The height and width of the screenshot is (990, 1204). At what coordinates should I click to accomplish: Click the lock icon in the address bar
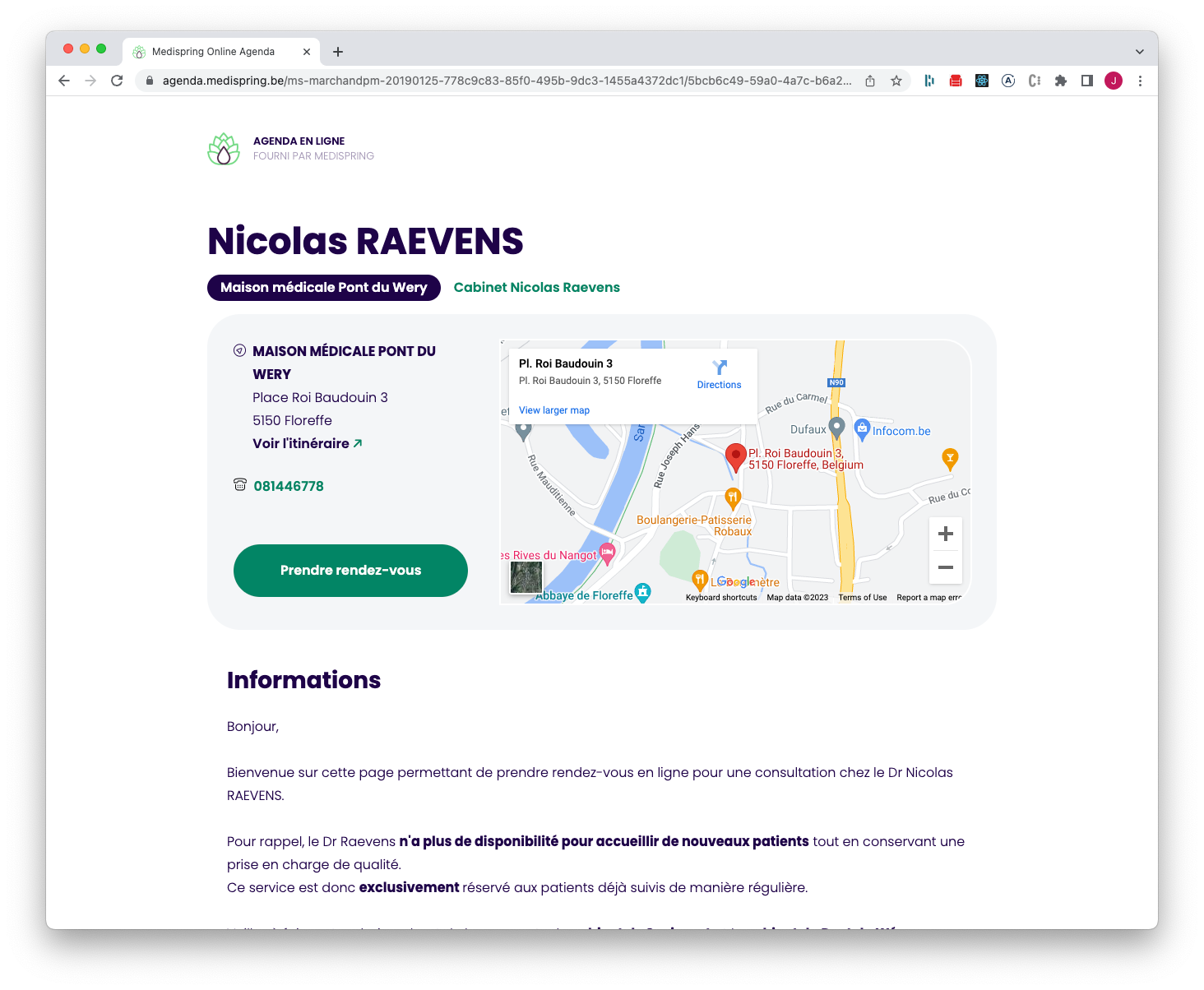(150, 81)
